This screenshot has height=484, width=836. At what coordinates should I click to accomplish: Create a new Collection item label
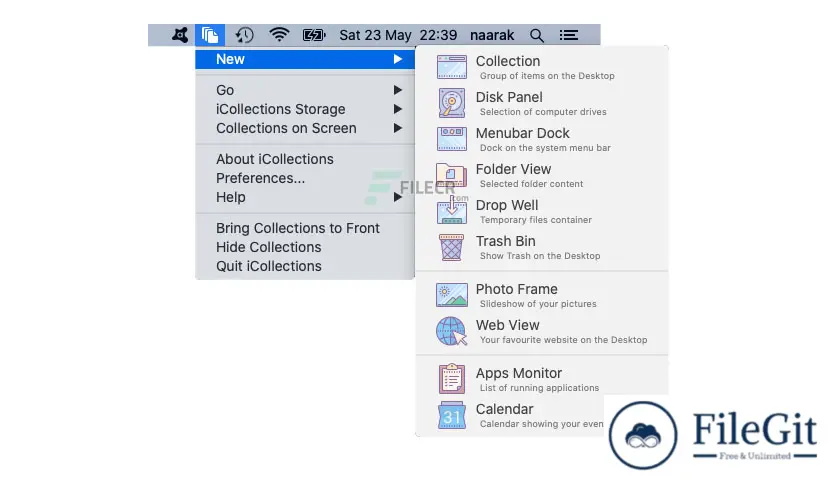coord(508,61)
